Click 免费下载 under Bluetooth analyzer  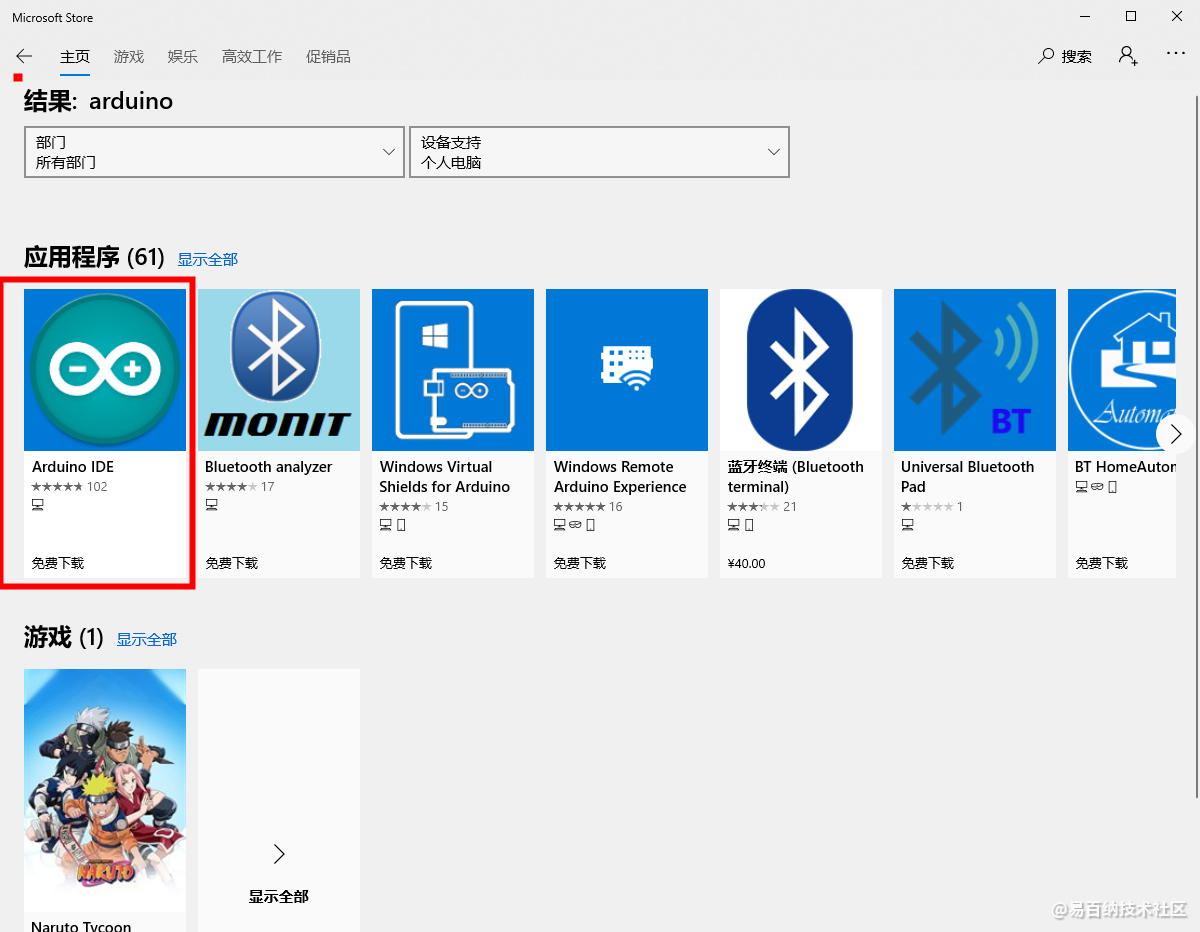click(x=232, y=564)
